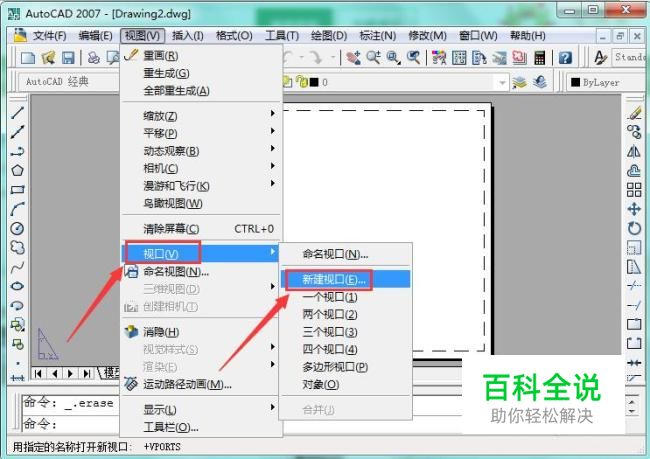Click the last-tab navigation arrow
Viewport: 650px width, 459px height.
click(86, 374)
